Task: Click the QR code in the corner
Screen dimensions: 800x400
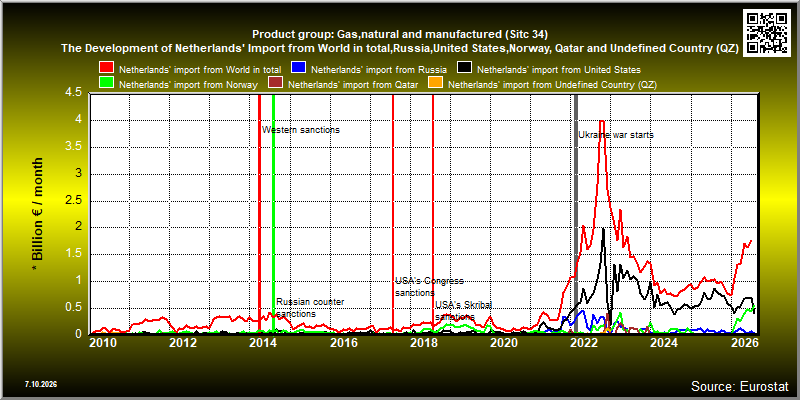Action: [x=767, y=32]
